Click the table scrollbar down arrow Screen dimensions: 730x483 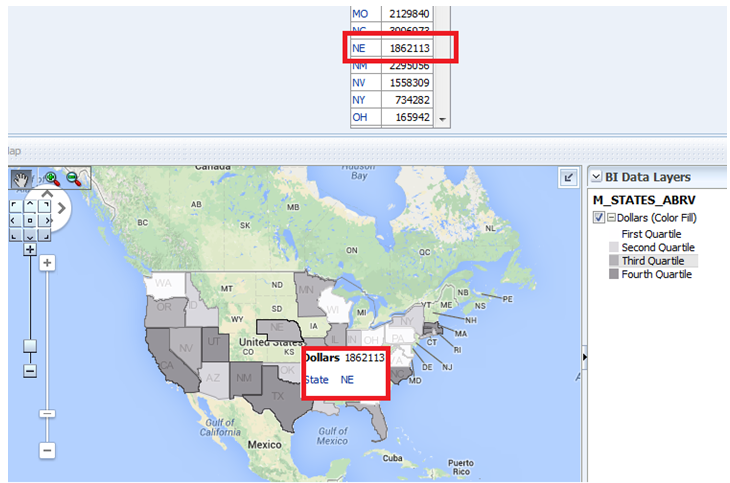[x=442, y=120]
